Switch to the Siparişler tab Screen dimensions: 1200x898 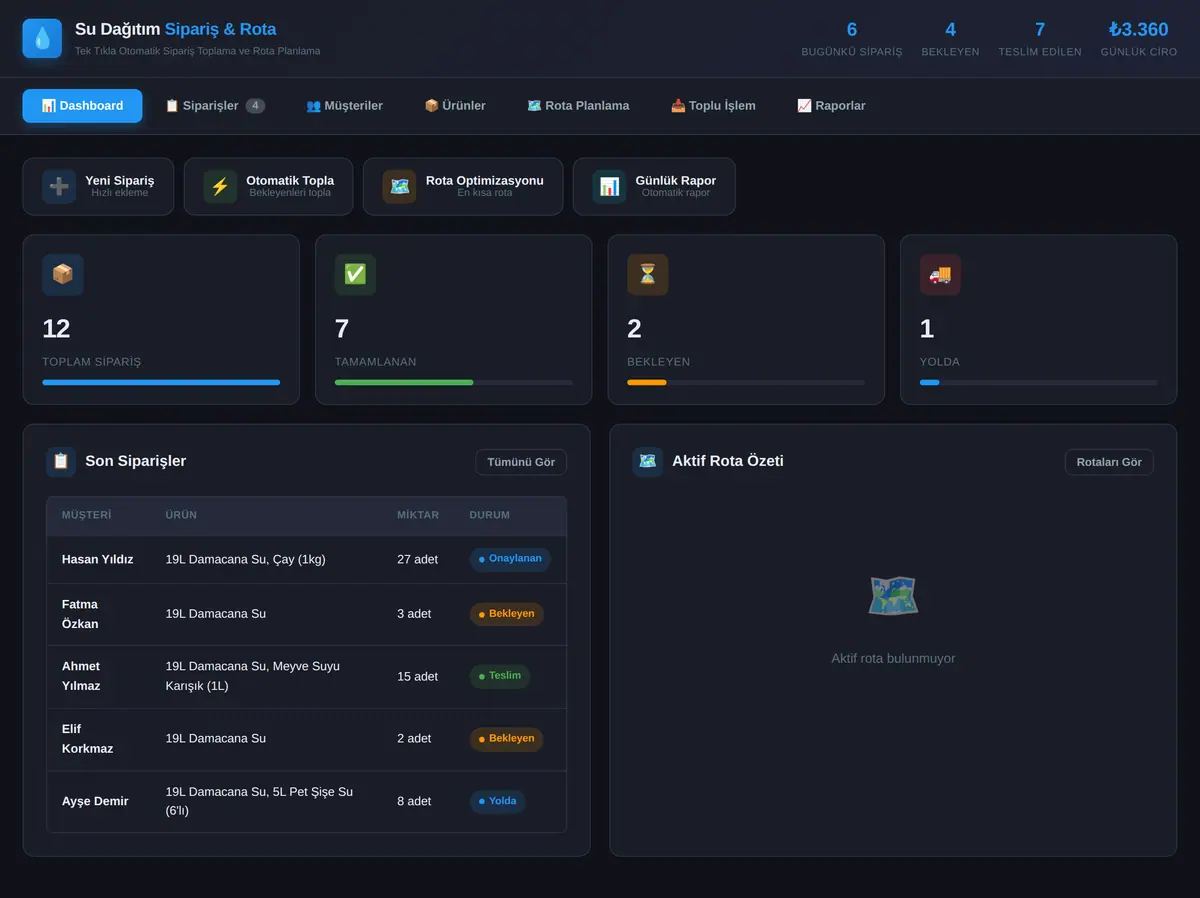point(215,106)
